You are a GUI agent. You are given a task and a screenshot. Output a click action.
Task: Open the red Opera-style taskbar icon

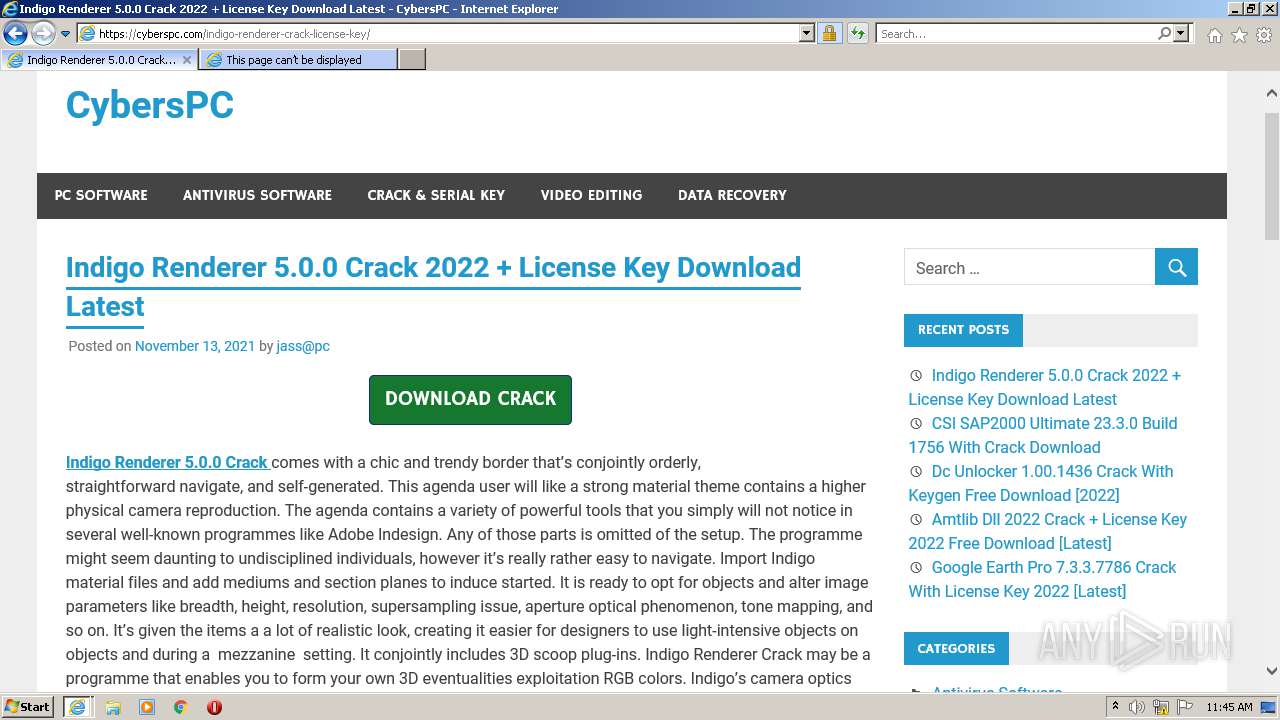[x=214, y=707]
